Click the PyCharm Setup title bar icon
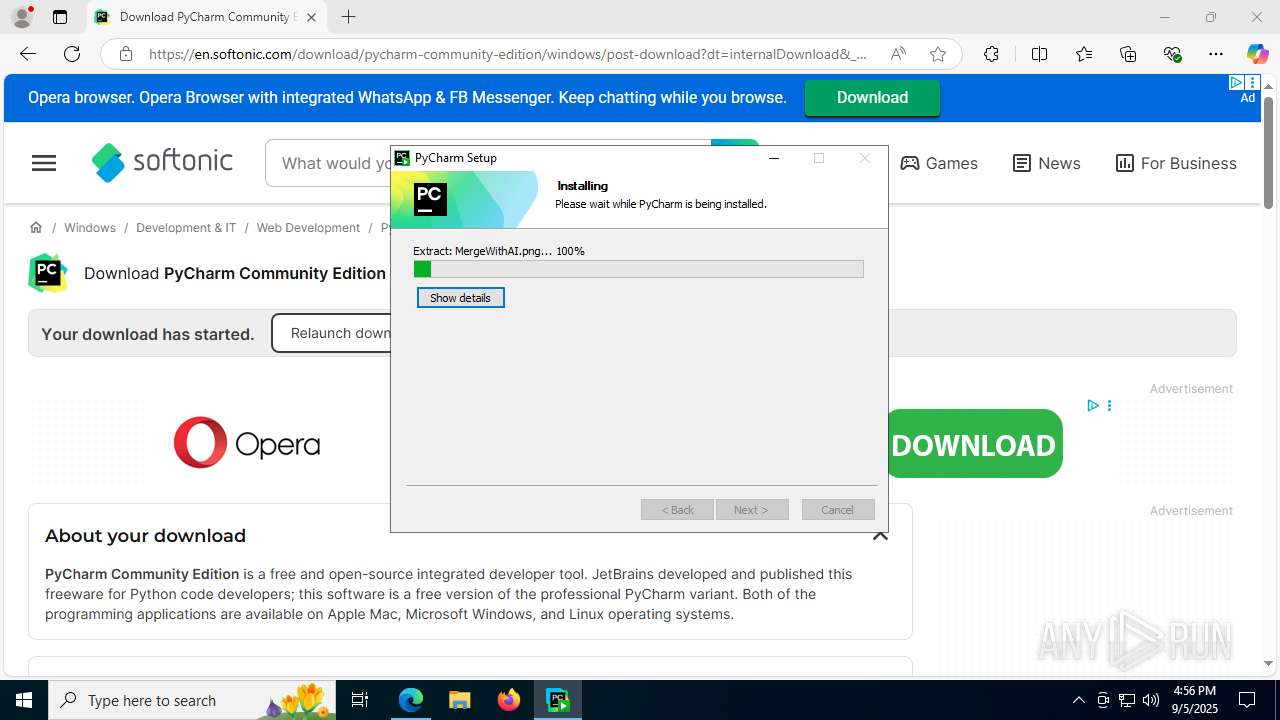This screenshot has height=720, width=1280. [402, 158]
